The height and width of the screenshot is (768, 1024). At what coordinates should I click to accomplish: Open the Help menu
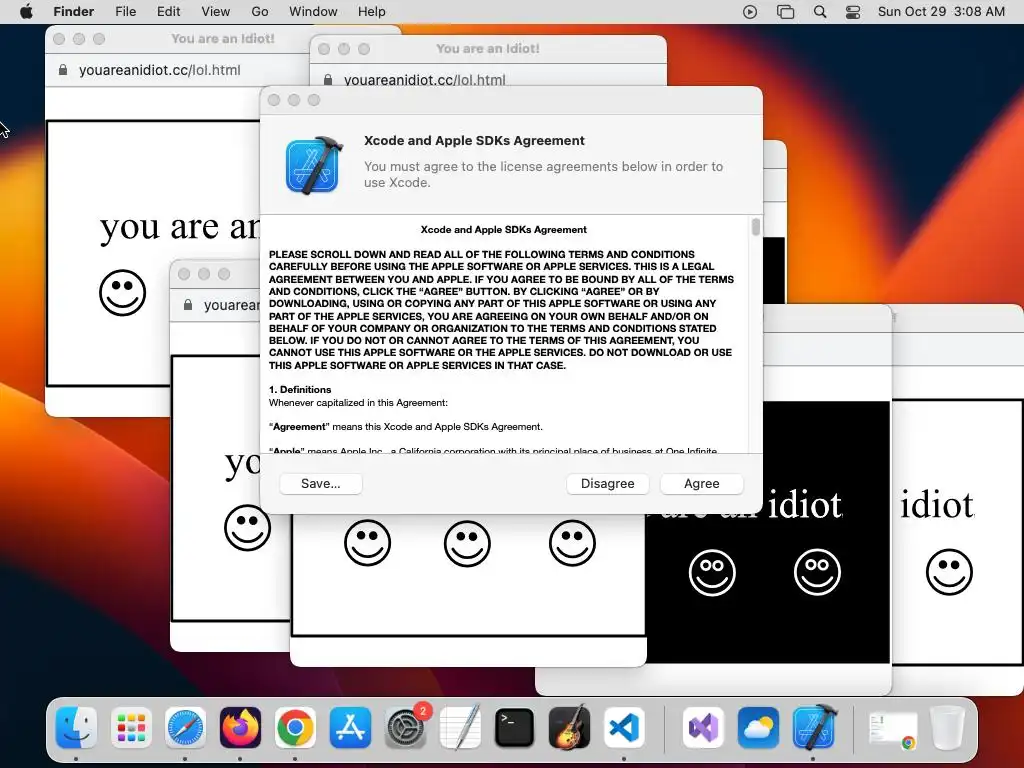(x=372, y=12)
